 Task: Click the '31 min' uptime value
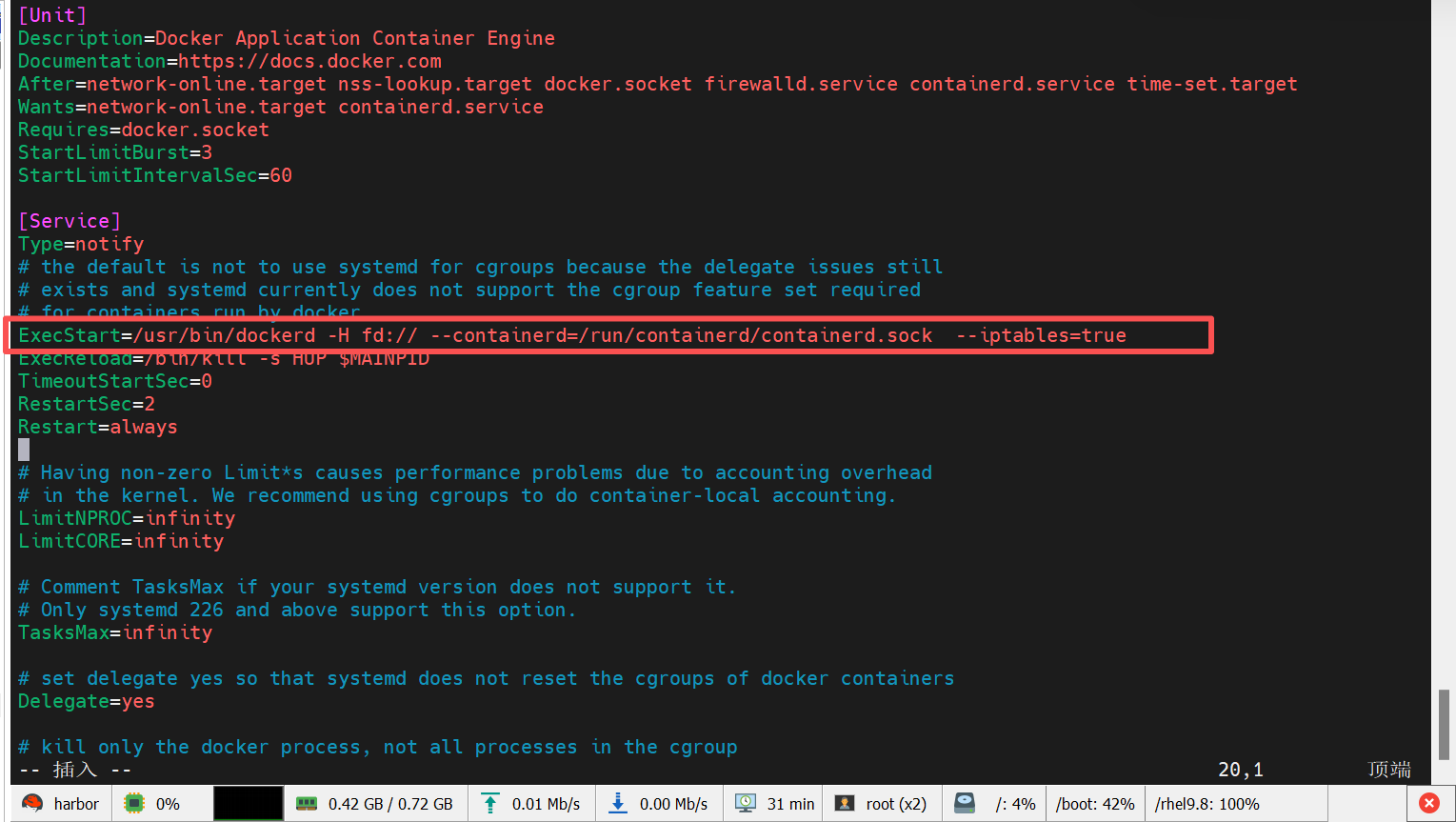point(790,804)
